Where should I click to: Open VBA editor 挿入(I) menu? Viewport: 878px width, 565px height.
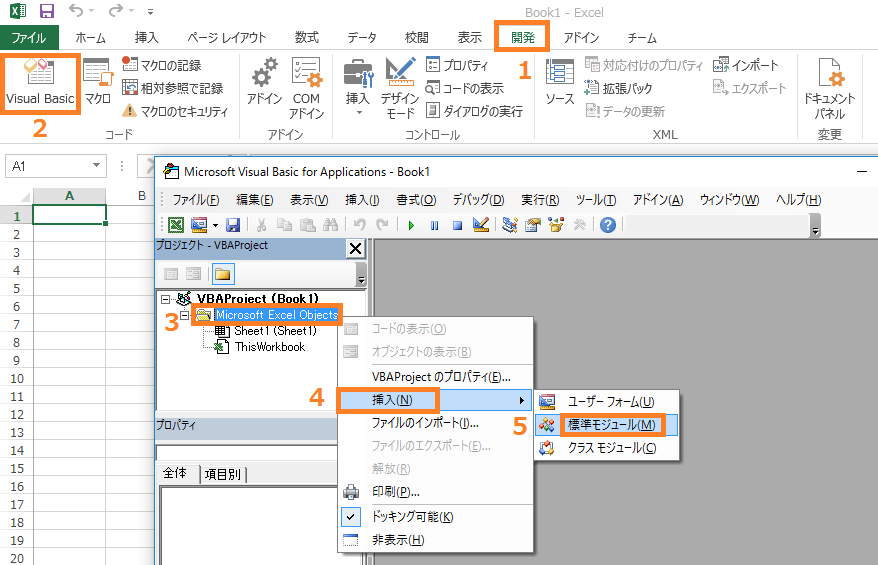tap(362, 200)
